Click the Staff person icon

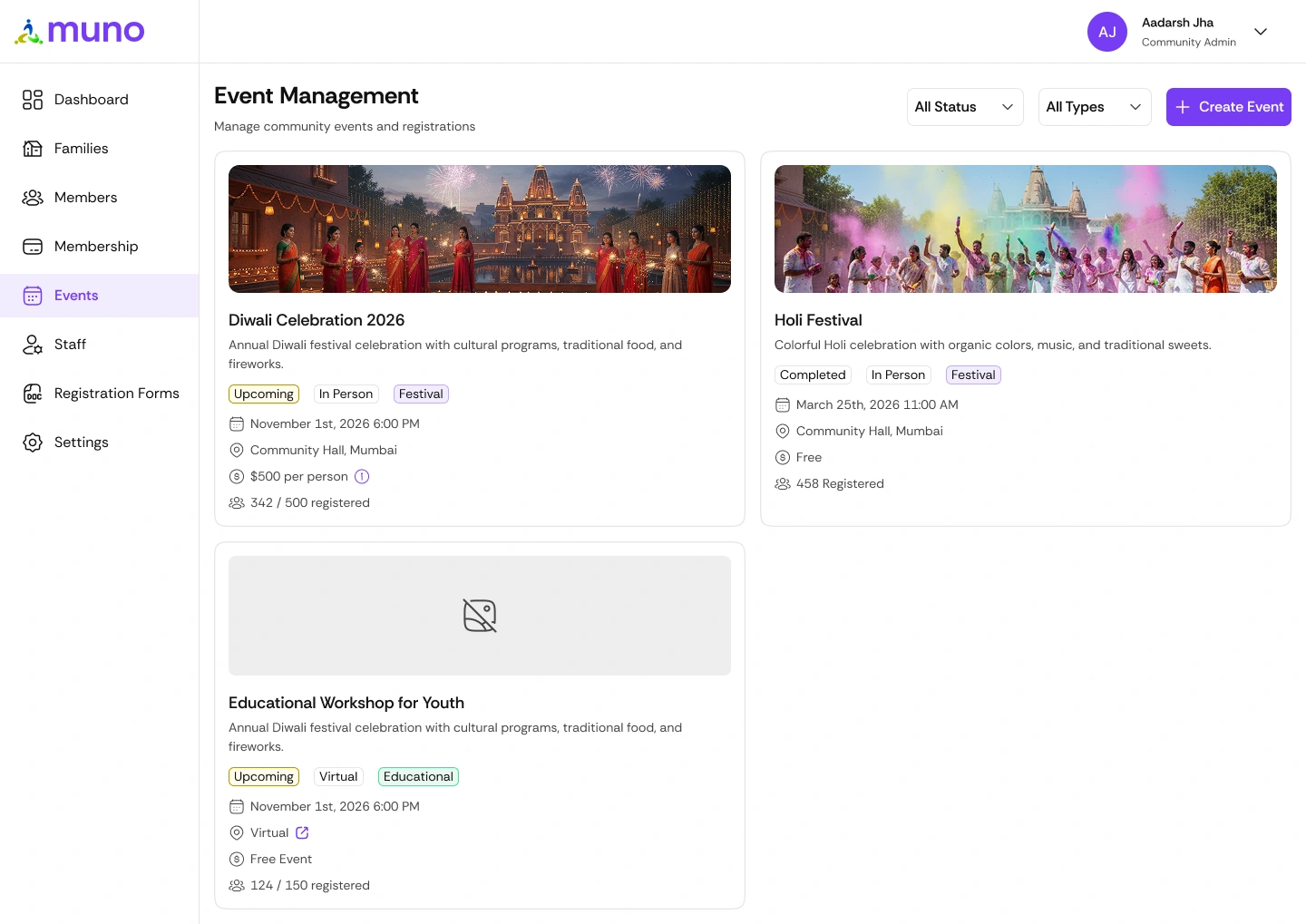point(33,345)
